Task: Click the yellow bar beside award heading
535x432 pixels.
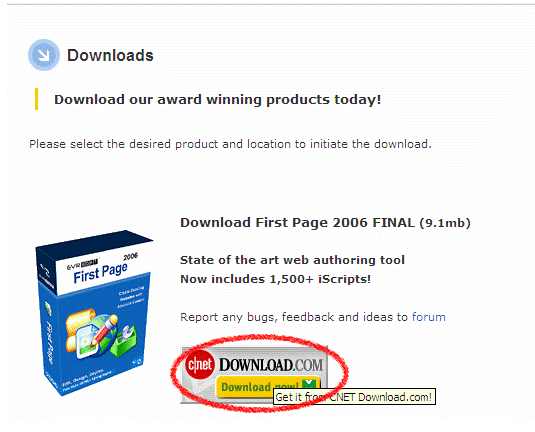Action: [x=37, y=99]
